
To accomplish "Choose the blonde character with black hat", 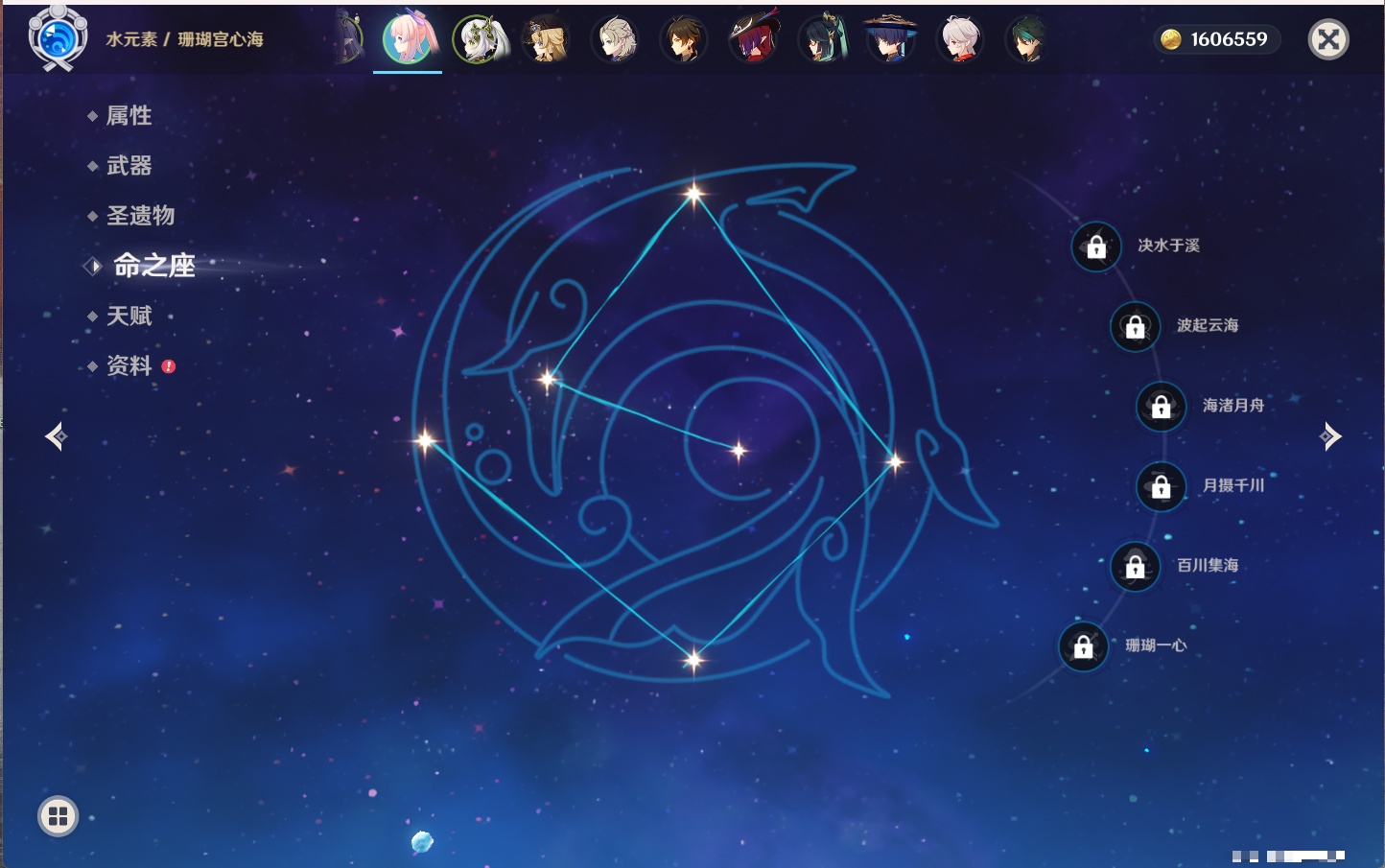I will coord(547,40).
